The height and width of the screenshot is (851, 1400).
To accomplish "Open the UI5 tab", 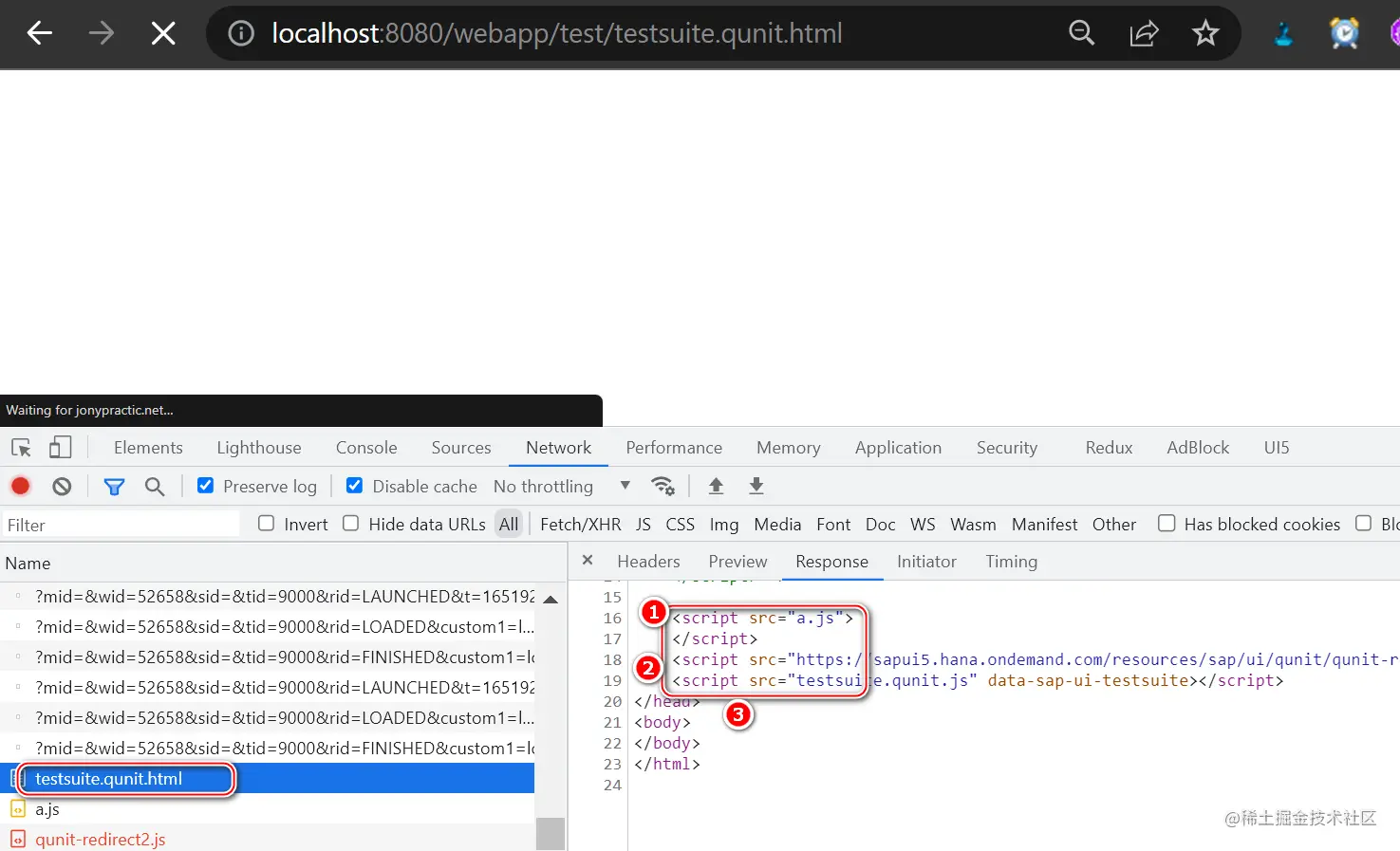I will pyautogui.click(x=1277, y=448).
